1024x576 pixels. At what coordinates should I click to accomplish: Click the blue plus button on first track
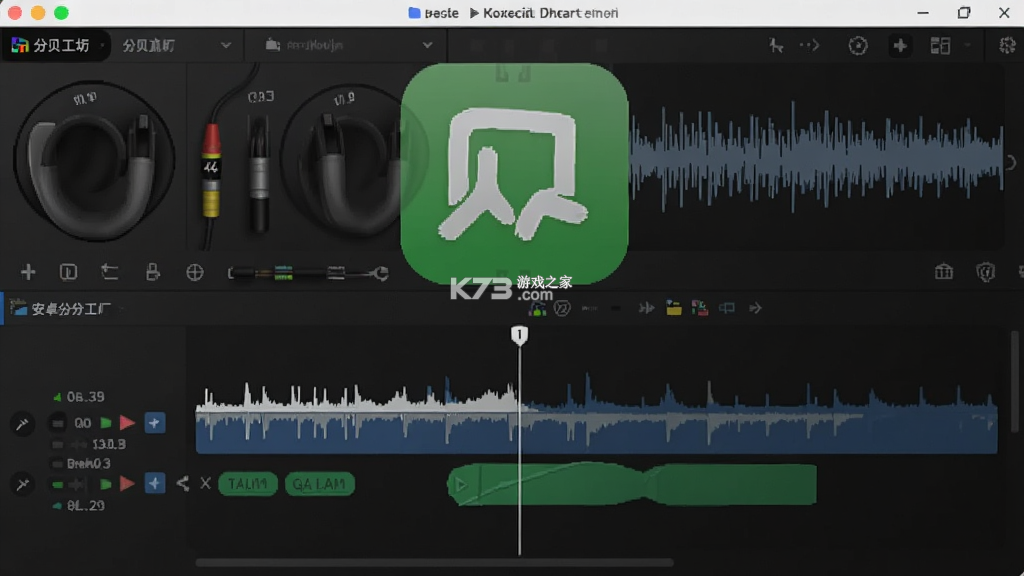(154, 423)
